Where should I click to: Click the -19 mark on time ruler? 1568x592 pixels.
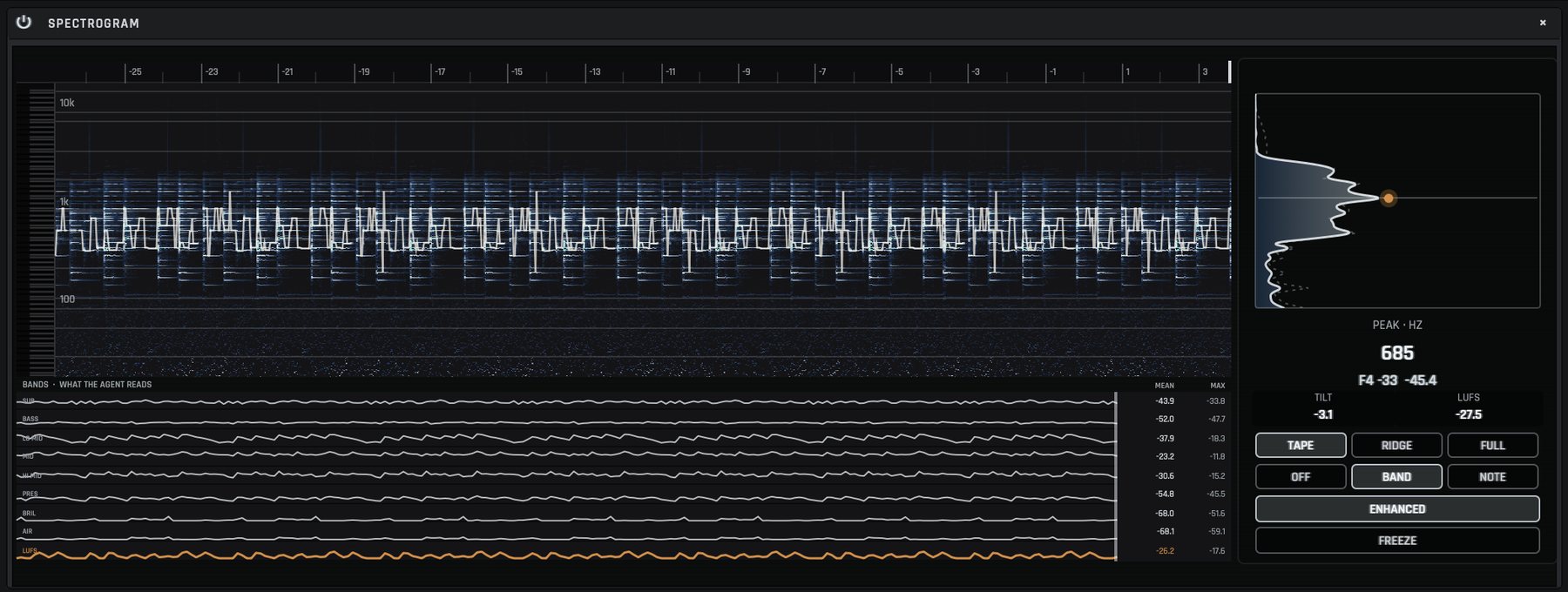pyautogui.click(x=364, y=71)
